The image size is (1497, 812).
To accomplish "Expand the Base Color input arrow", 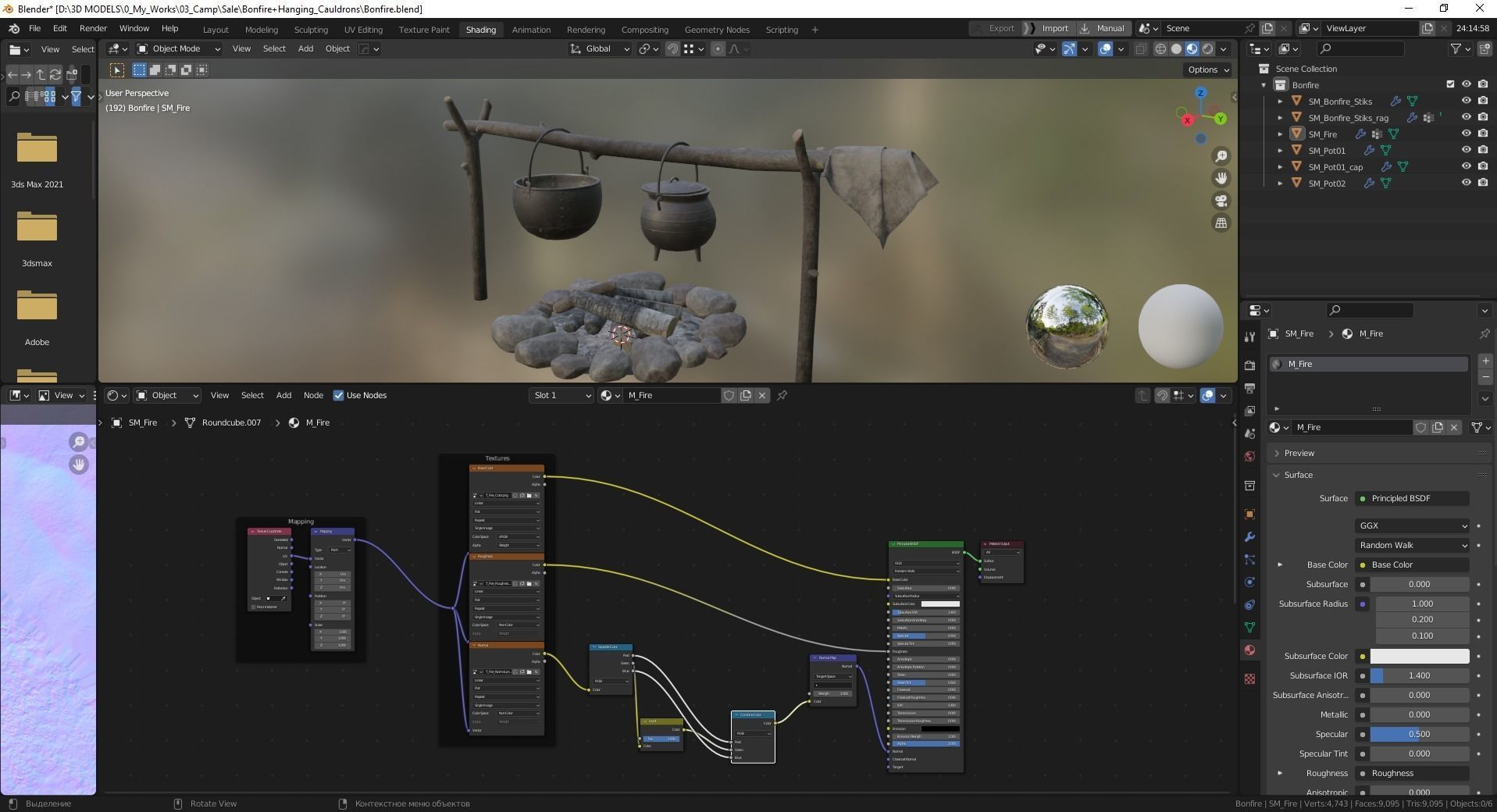I will tap(1279, 564).
